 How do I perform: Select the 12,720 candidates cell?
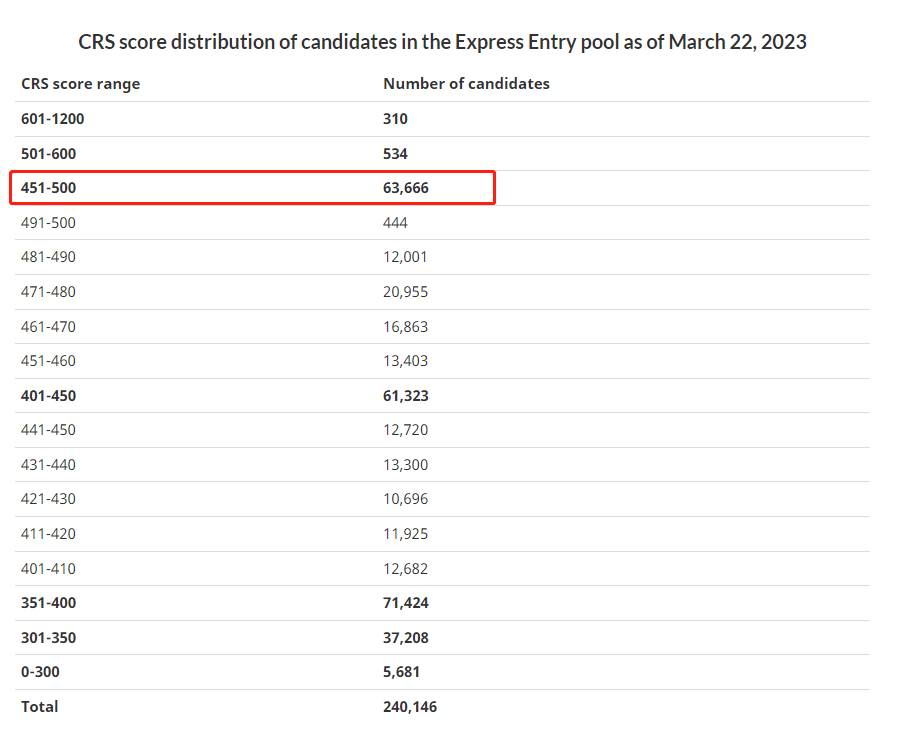tap(405, 430)
